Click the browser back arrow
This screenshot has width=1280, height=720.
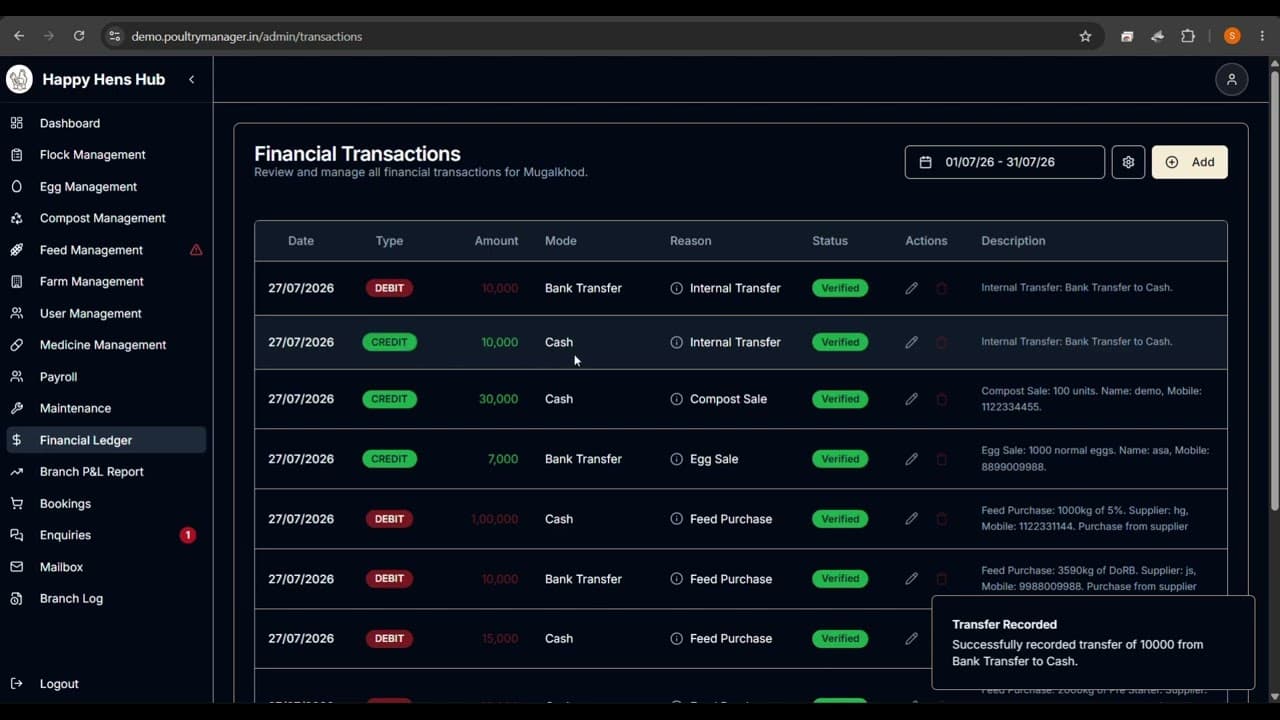18,36
